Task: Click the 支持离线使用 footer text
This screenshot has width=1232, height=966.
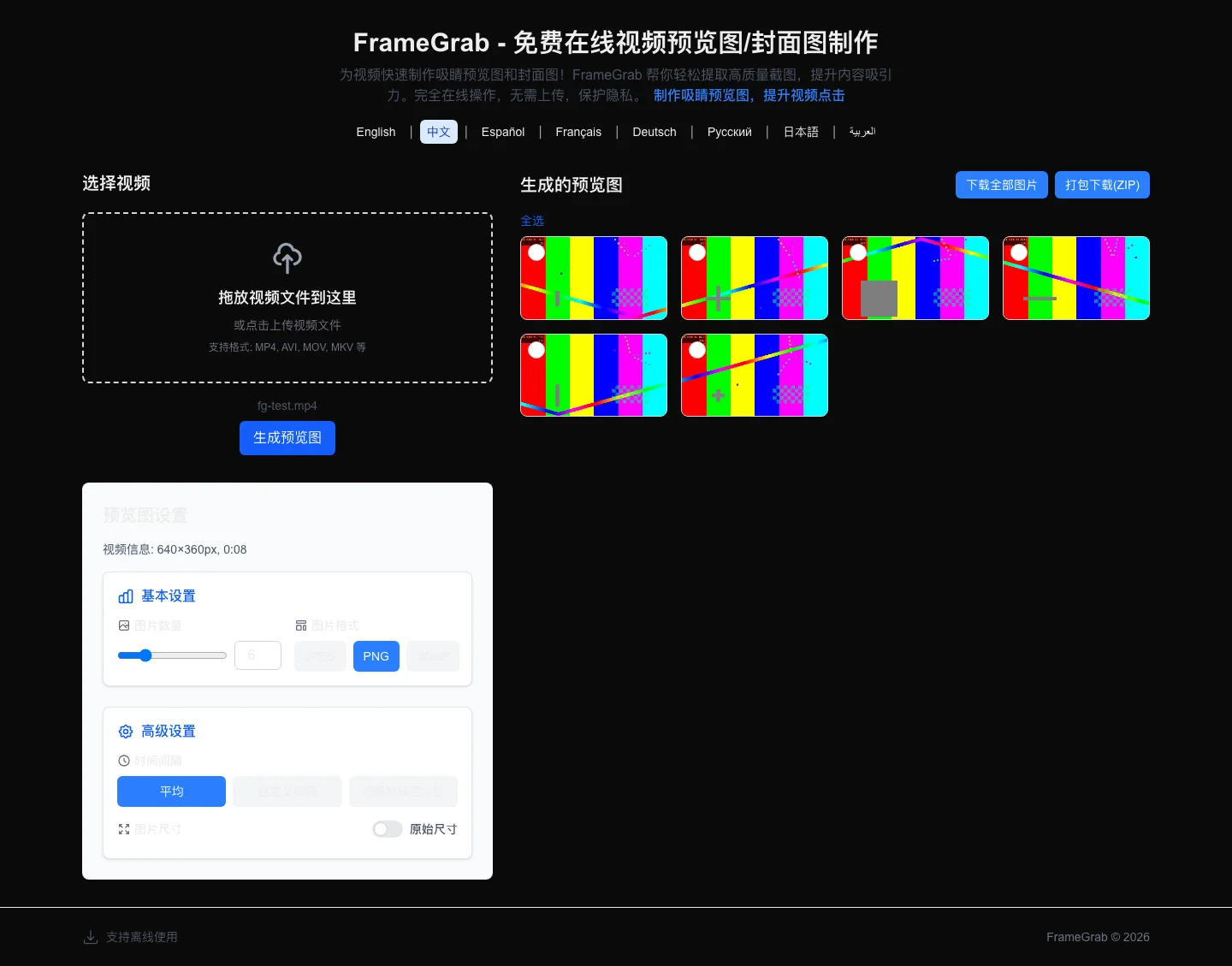Action: pos(142,937)
